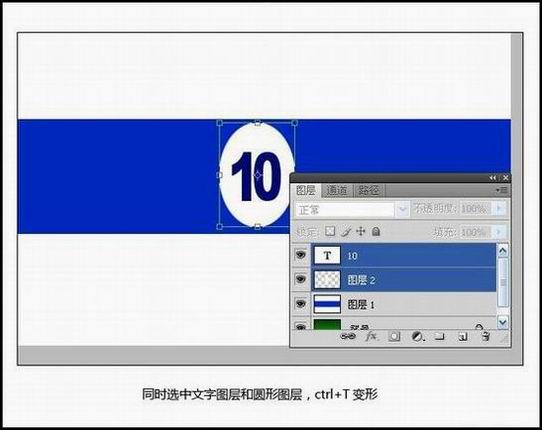Select the layer named 图层 1
Viewport: 542px width, 430px height.
coord(404,304)
